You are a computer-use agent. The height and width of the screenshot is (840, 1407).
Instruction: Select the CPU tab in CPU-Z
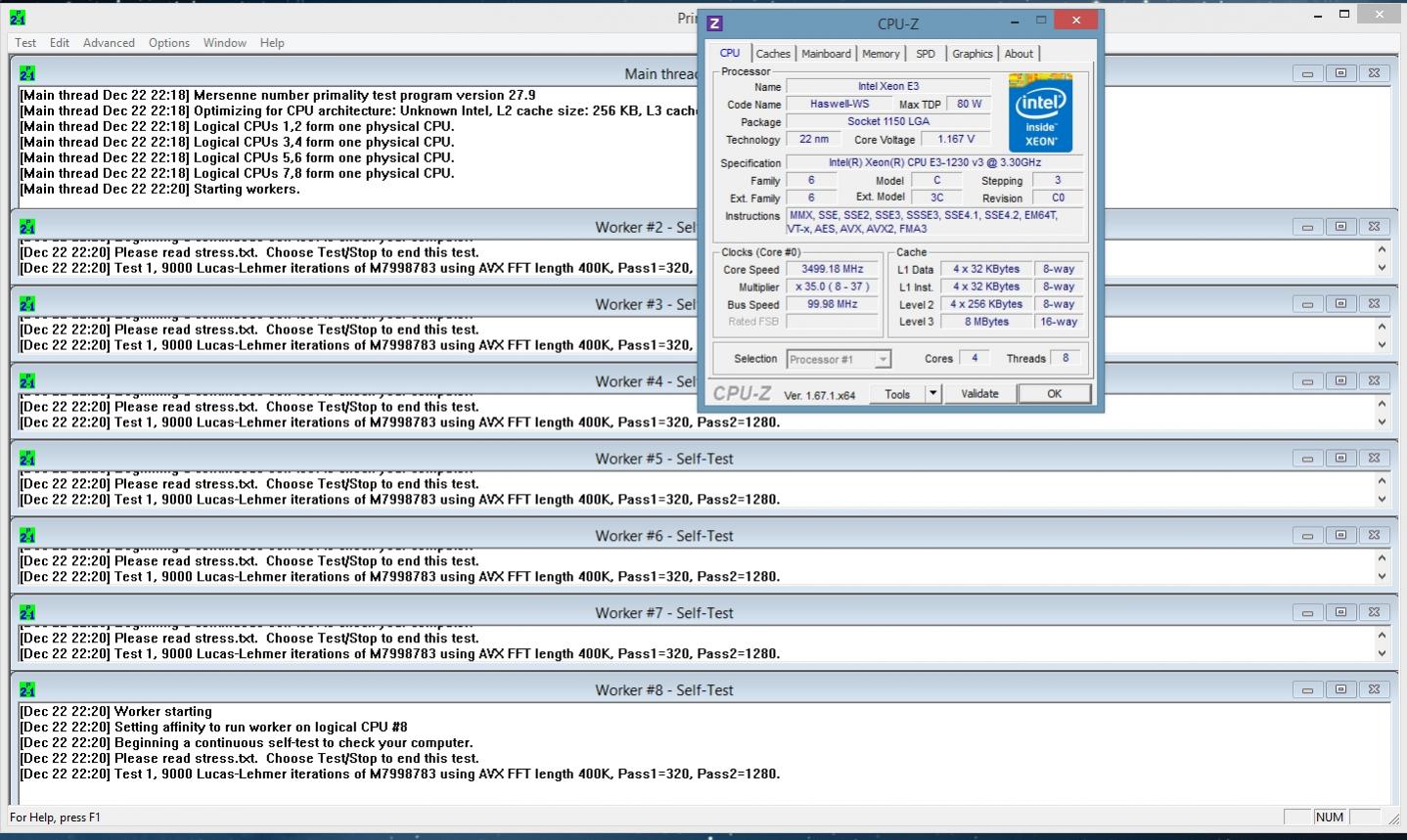pyautogui.click(x=730, y=53)
